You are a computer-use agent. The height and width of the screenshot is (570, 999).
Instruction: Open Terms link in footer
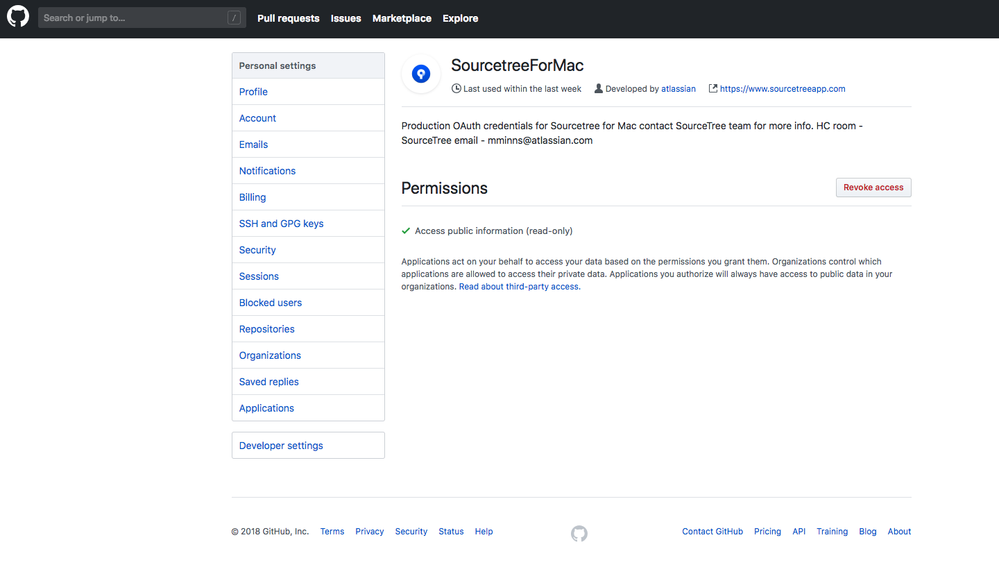click(332, 531)
